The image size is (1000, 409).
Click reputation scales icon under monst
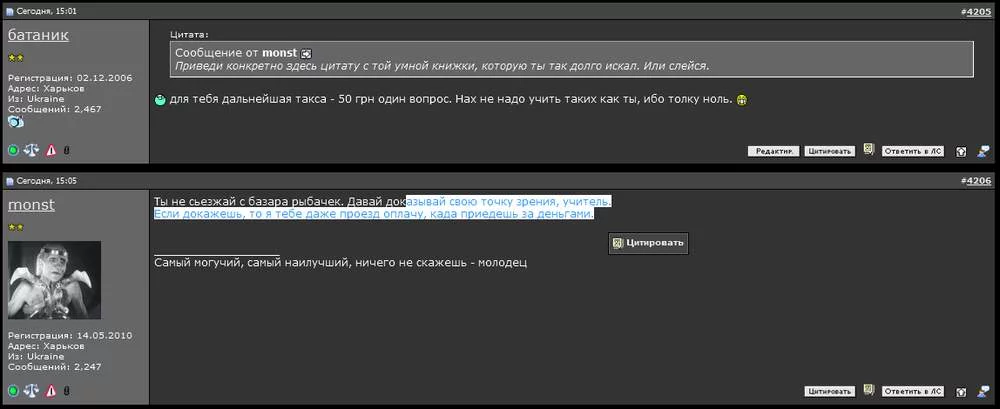point(31,390)
